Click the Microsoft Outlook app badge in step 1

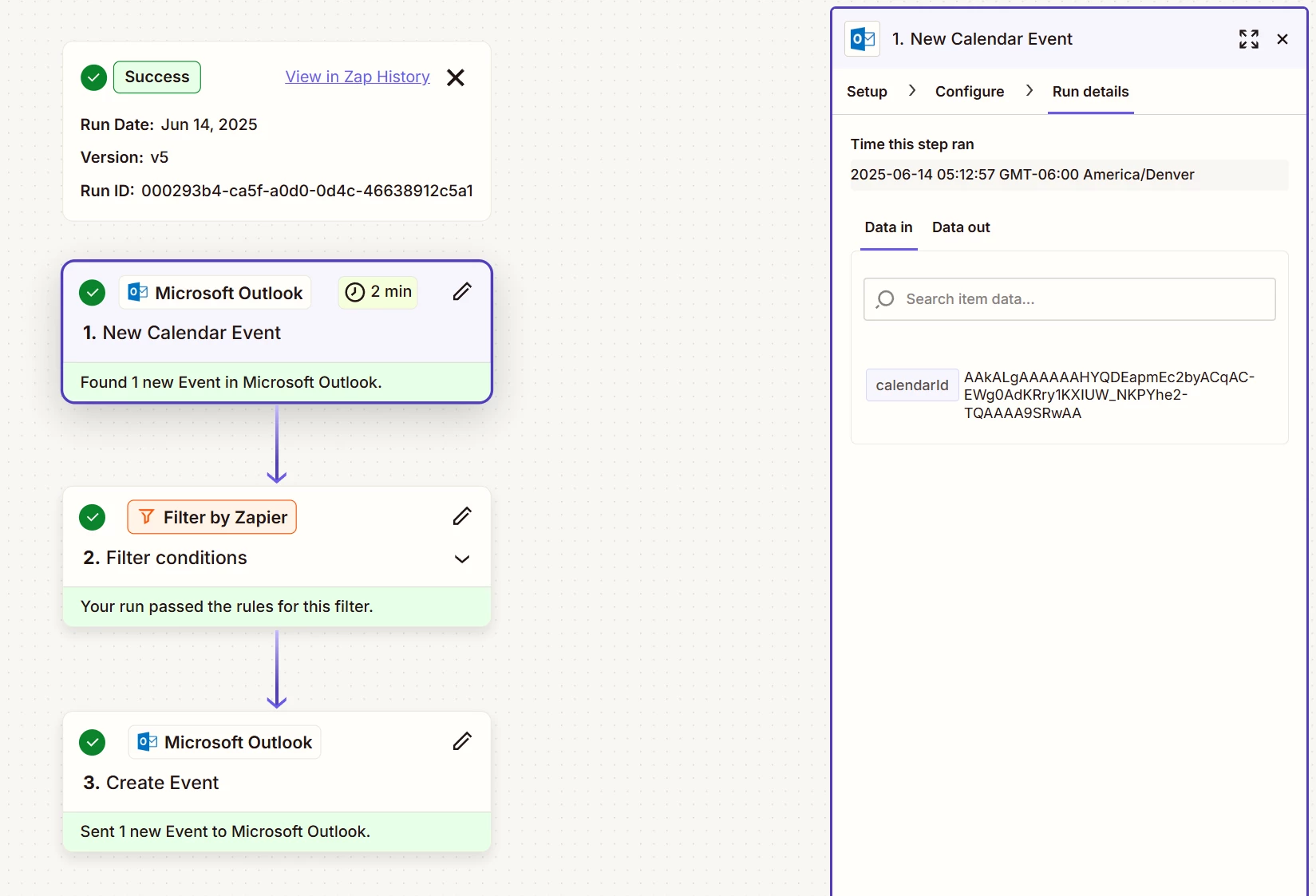[215, 293]
